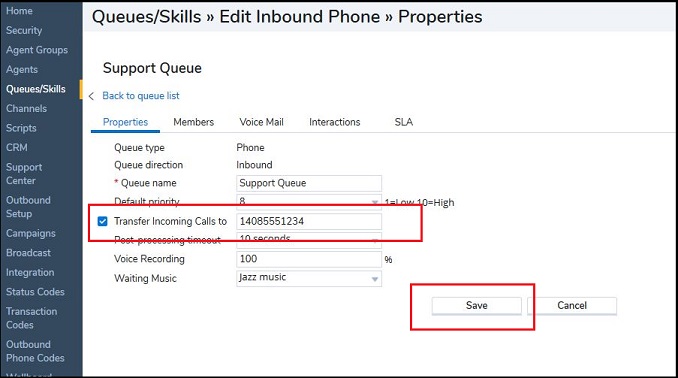
Task: Open the SLA tab
Action: pyautogui.click(x=404, y=122)
